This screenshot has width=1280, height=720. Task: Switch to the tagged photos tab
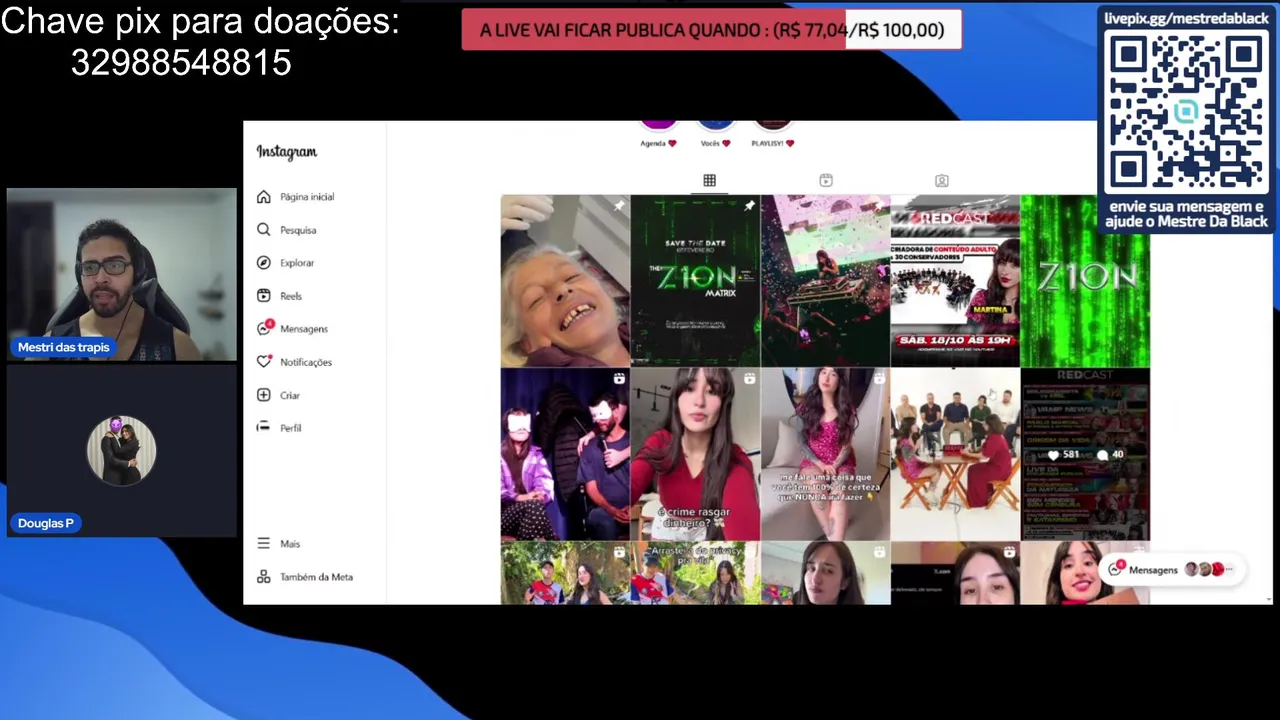[942, 180]
